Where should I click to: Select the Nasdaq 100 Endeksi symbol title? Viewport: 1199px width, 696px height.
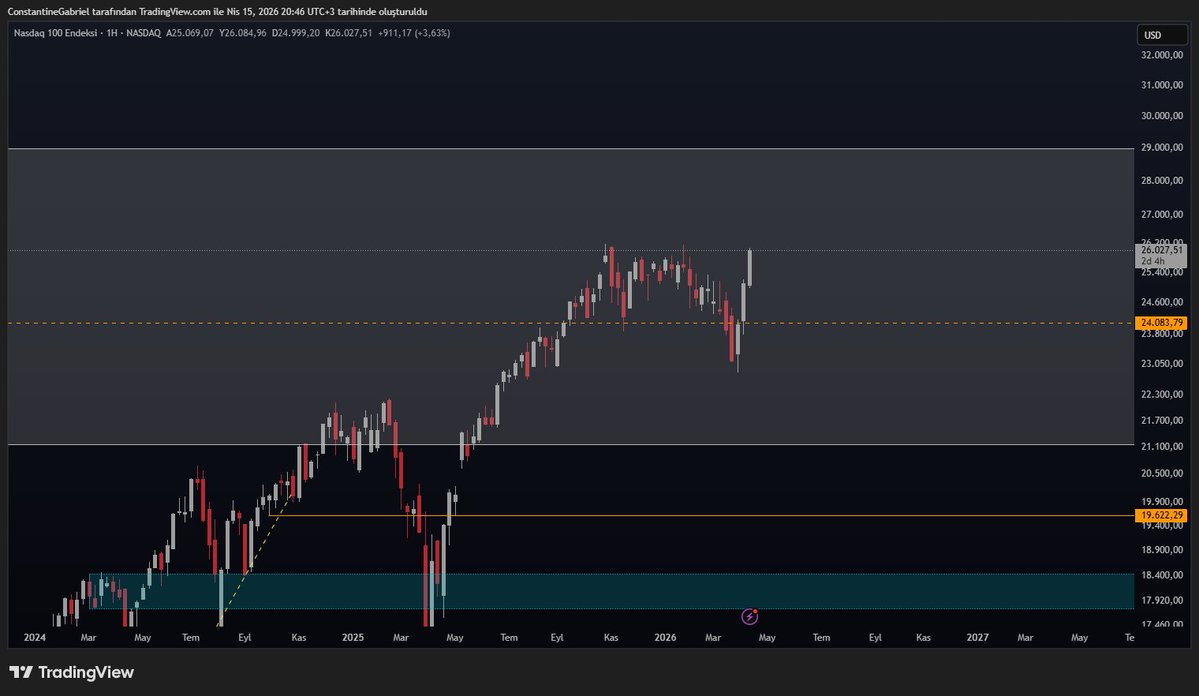pyautogui.click(x=55, y=33)
